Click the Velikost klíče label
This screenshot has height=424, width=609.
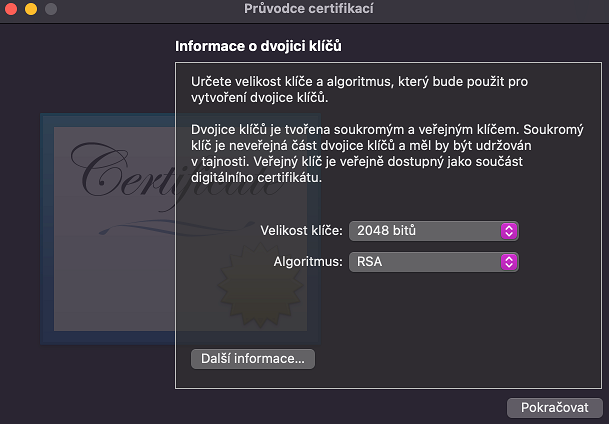(x=301, y=231)
